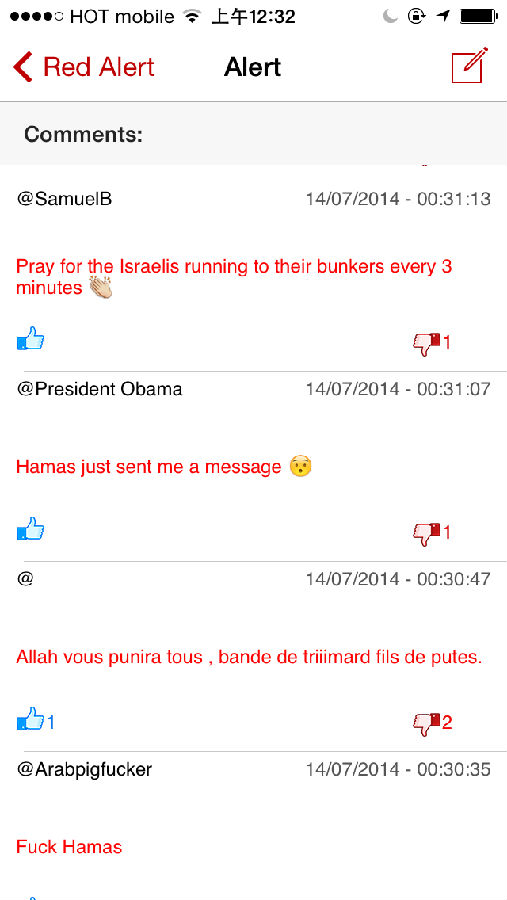Screen dimensions: 507x900
Task: Select the 'Pray for the Israelis' comment text
Action: tap(234, 277)
